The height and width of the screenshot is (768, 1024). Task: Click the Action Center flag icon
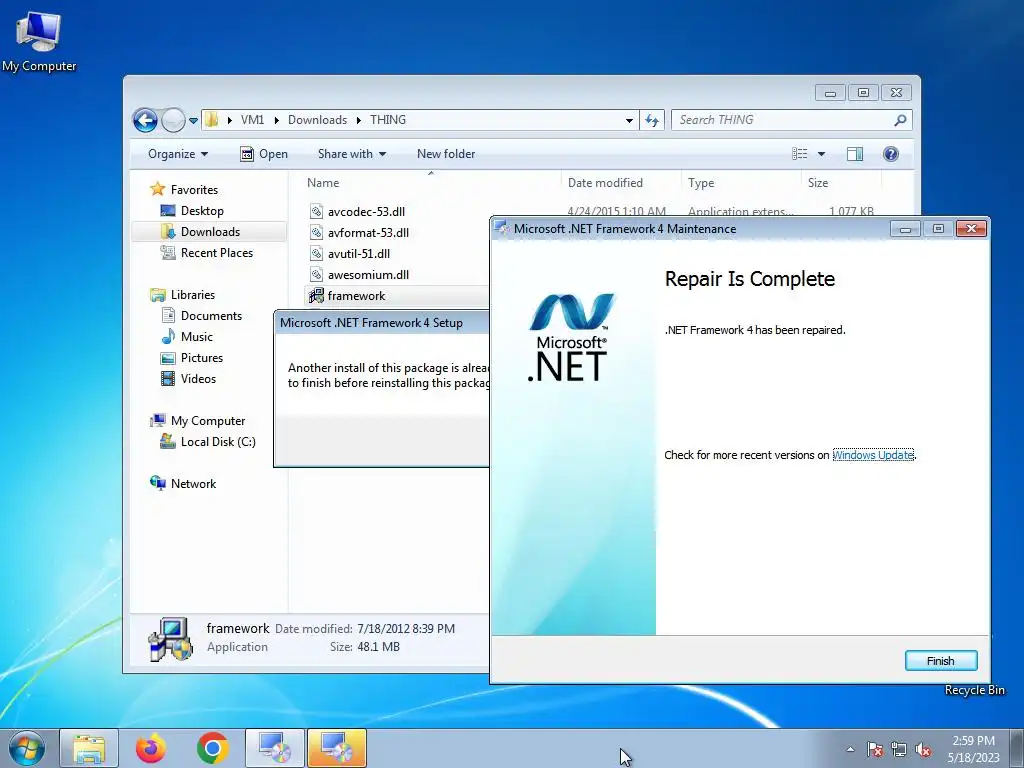875,749
